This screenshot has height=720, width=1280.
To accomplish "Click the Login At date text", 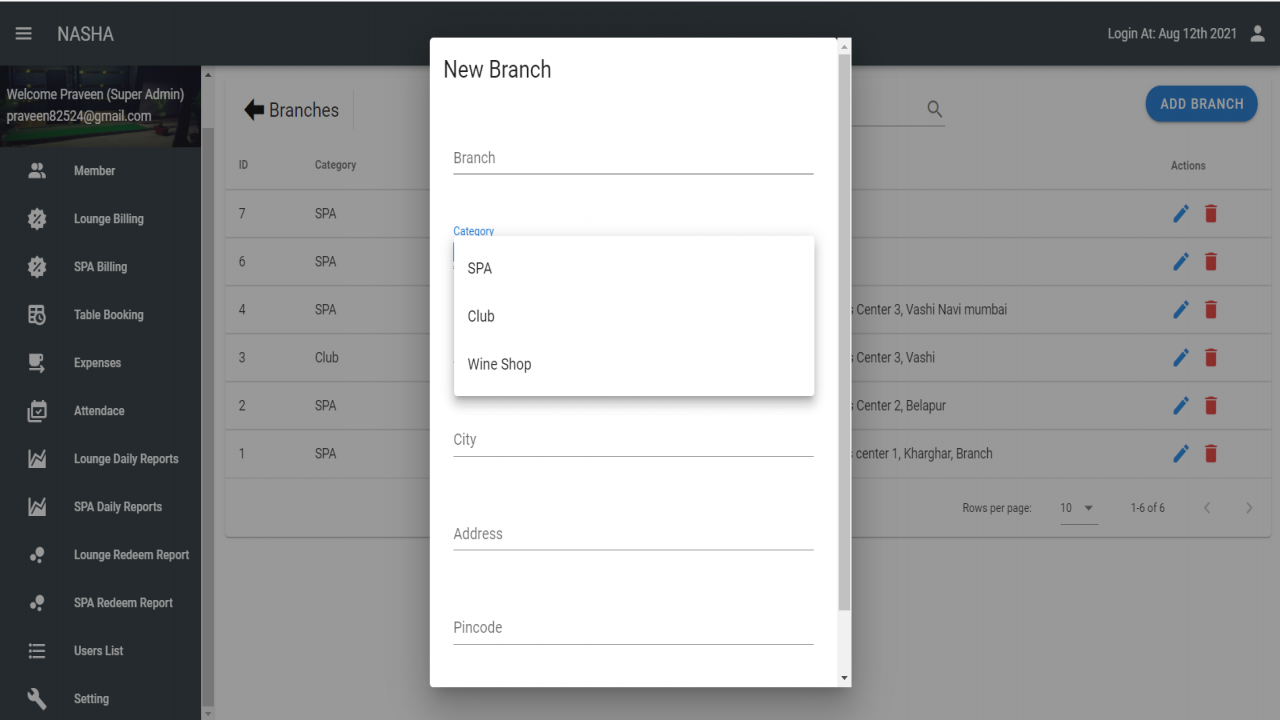I will click(x=1172, y=34).
